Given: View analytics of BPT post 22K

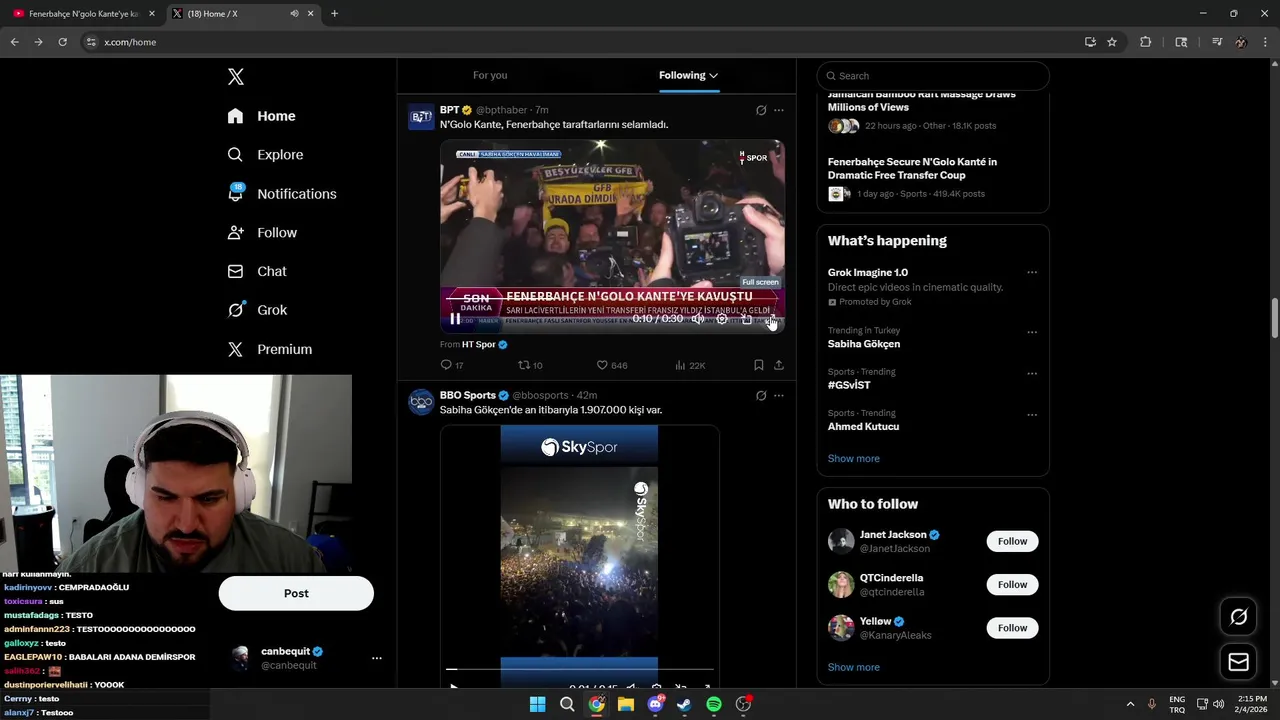Looking at the screenshot, I should [x=690, y=365].
